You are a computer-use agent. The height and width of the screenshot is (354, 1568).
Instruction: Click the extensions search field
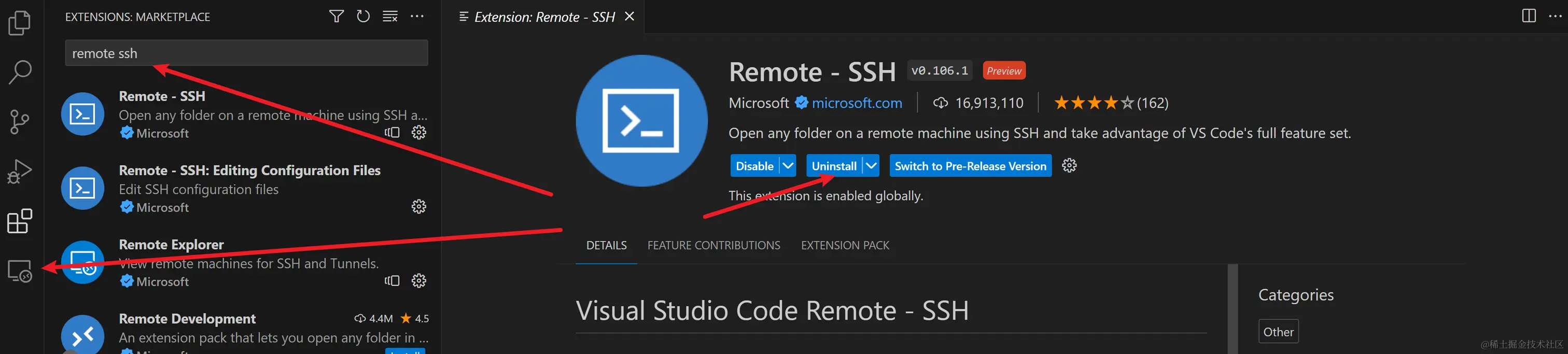pyautogui.click(x=246, y=53)
